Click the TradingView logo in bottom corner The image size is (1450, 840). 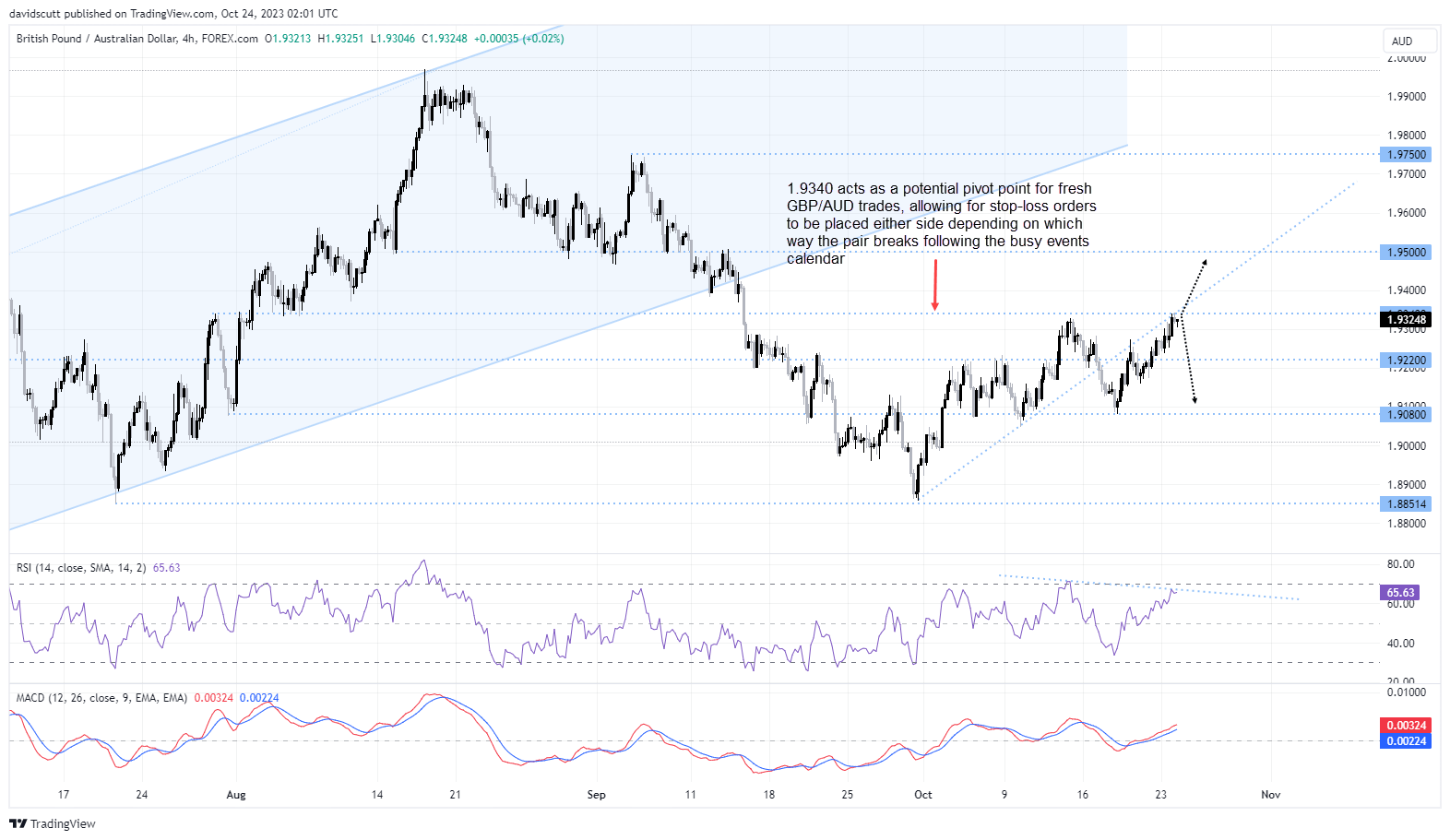53,823
